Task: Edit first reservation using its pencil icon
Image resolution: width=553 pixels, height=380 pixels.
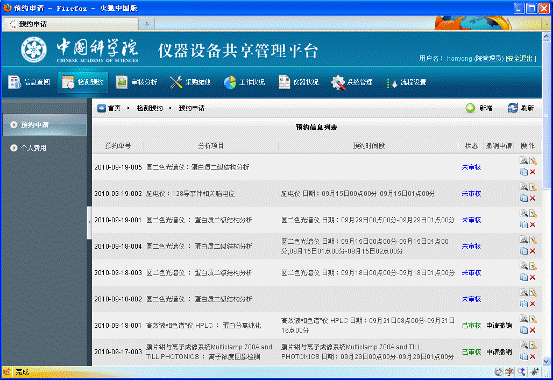Action: click(x=533, y=161)
